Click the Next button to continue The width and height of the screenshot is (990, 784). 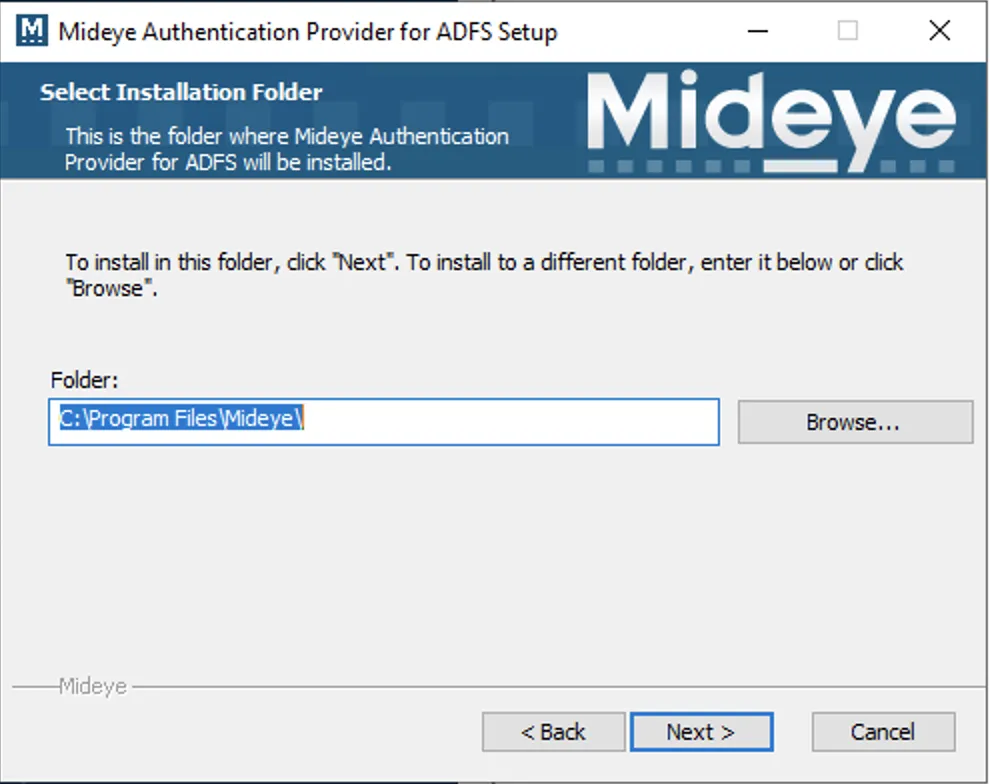[x=701, y=731]
